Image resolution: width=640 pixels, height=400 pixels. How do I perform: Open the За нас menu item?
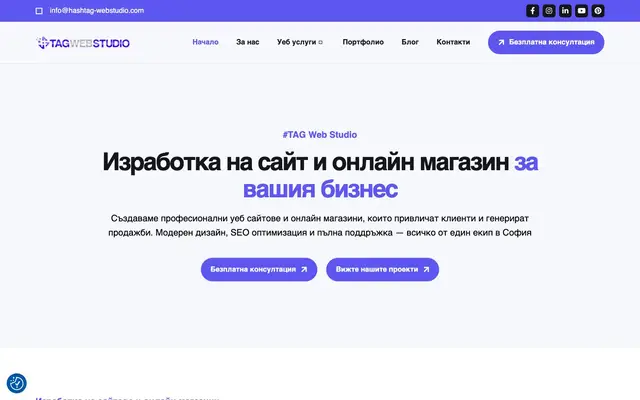(247, 42)
